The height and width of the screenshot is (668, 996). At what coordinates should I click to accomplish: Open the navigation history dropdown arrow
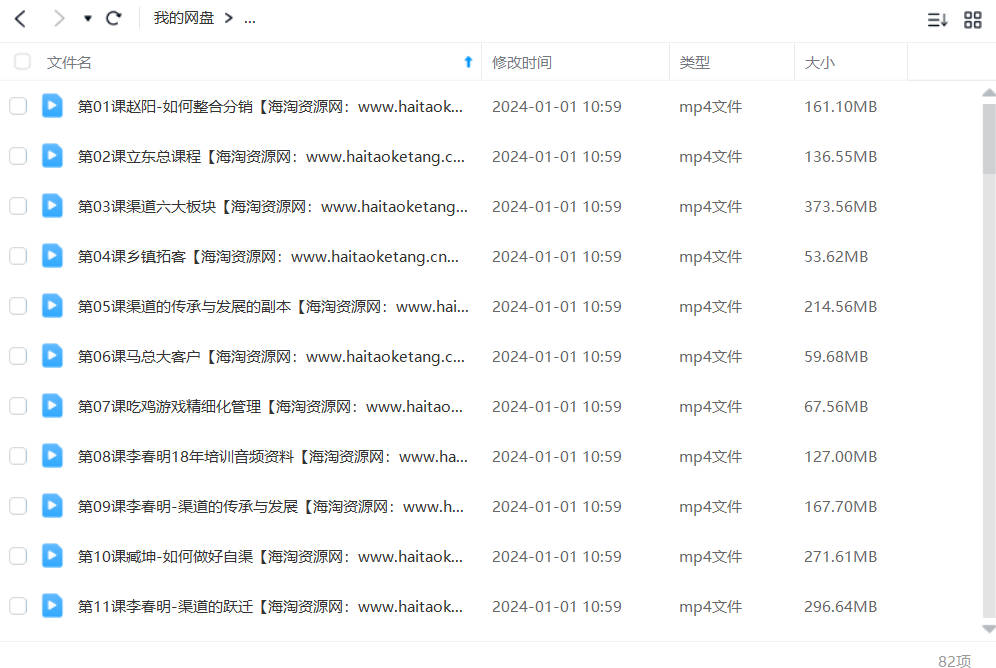88,19
